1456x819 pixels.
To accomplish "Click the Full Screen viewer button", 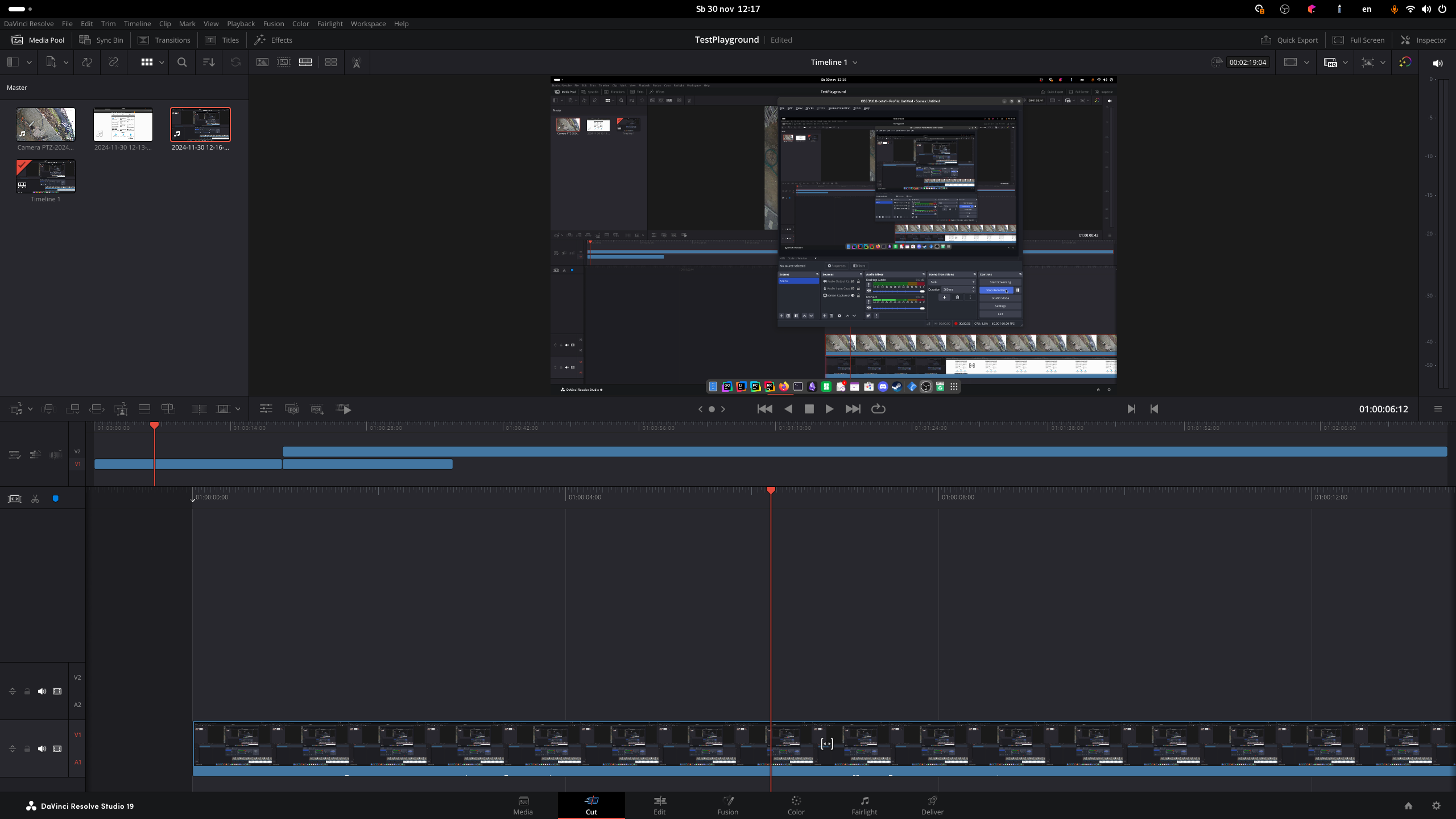I will tap(1358, 40).
